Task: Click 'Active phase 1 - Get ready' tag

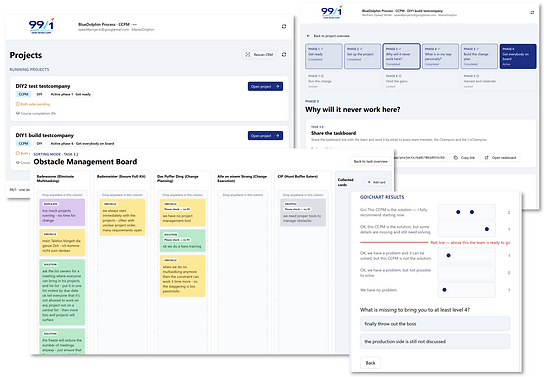Action: coord(70,94)
